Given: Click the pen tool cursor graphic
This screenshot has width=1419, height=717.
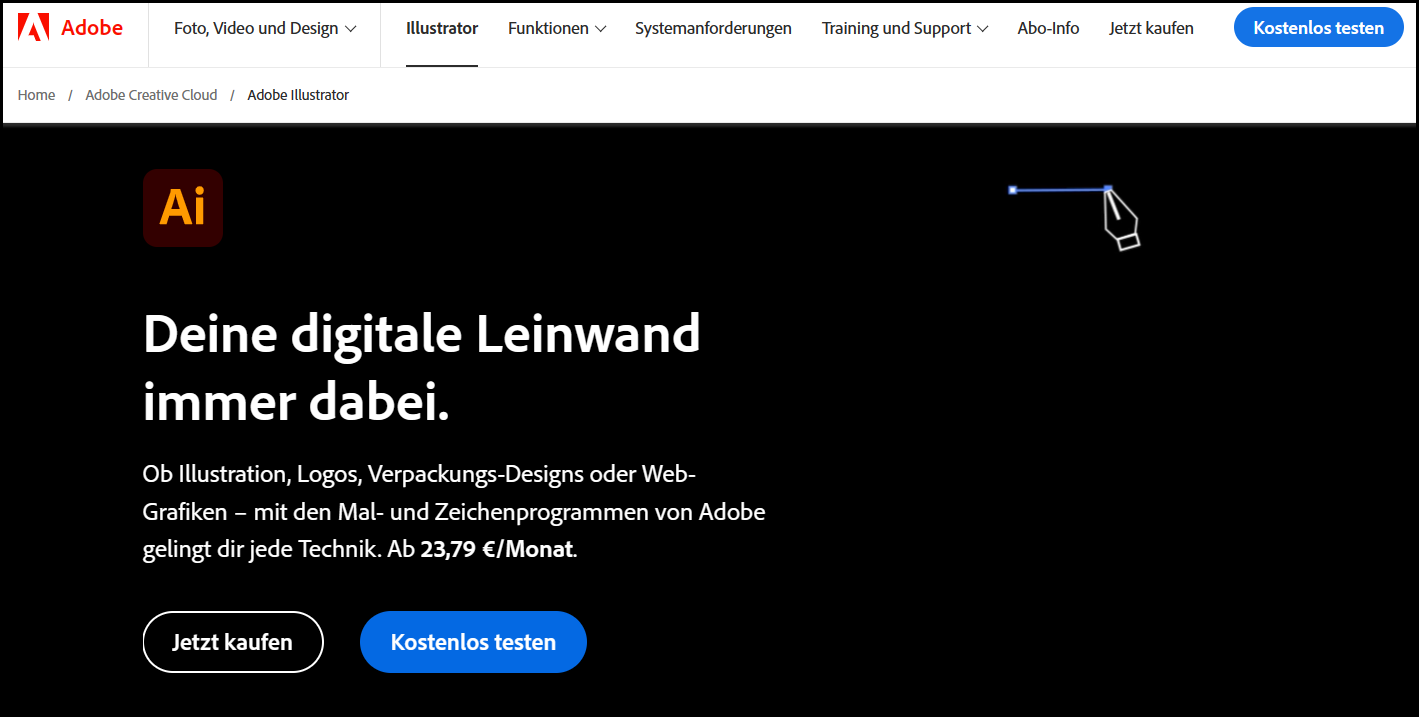Looking at the screenshot, I should pos(1120,218).
